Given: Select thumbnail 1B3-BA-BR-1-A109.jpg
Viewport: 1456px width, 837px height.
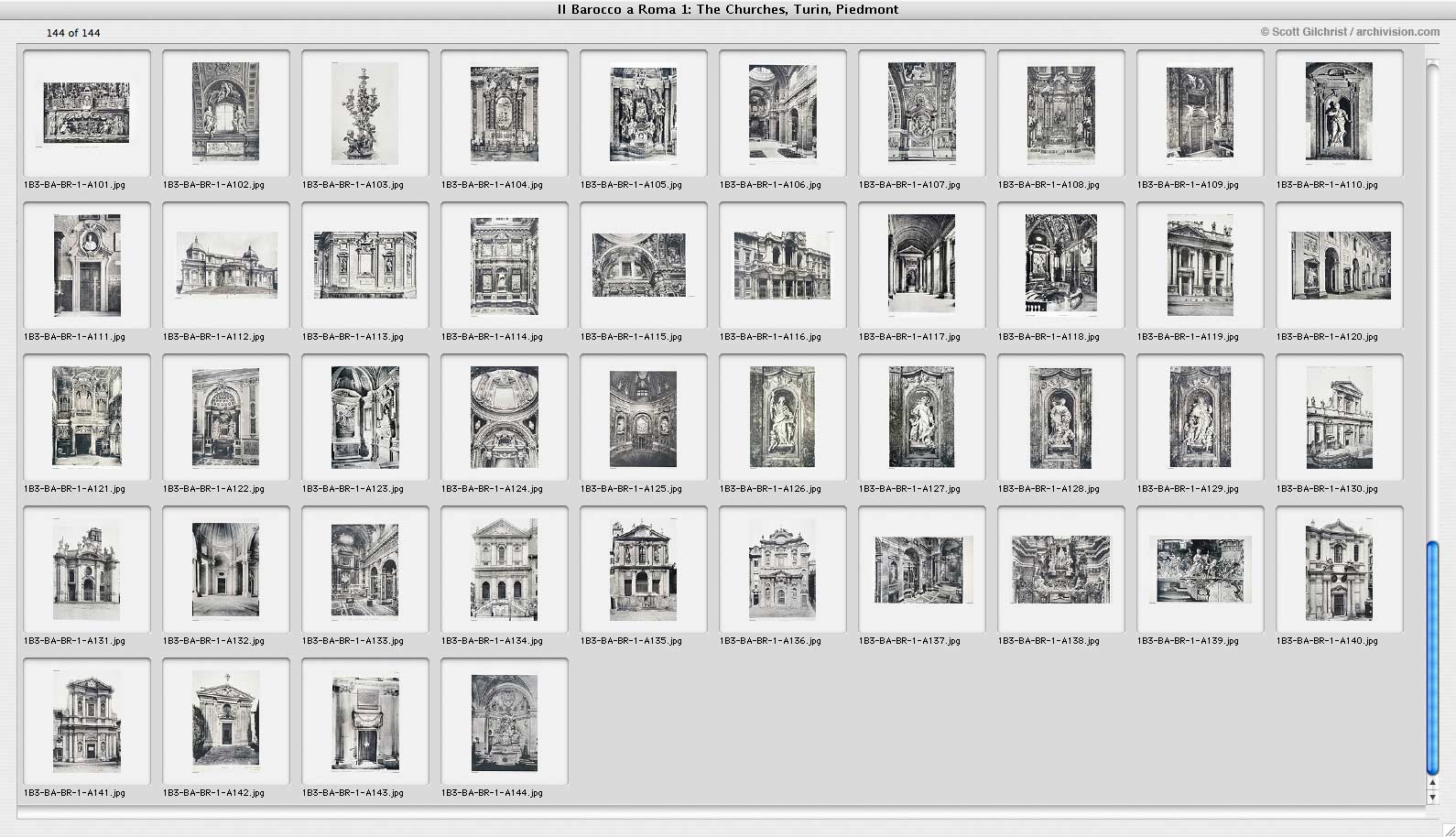Looking at the screenshot, I should pyautogui.click(x=1201, y=113).
